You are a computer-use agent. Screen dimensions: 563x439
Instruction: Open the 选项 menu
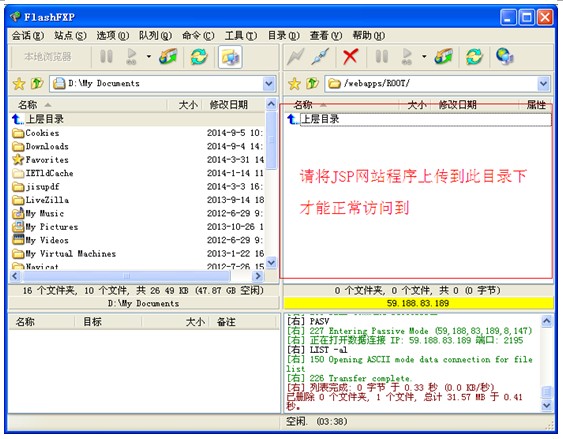pos(113,36)
